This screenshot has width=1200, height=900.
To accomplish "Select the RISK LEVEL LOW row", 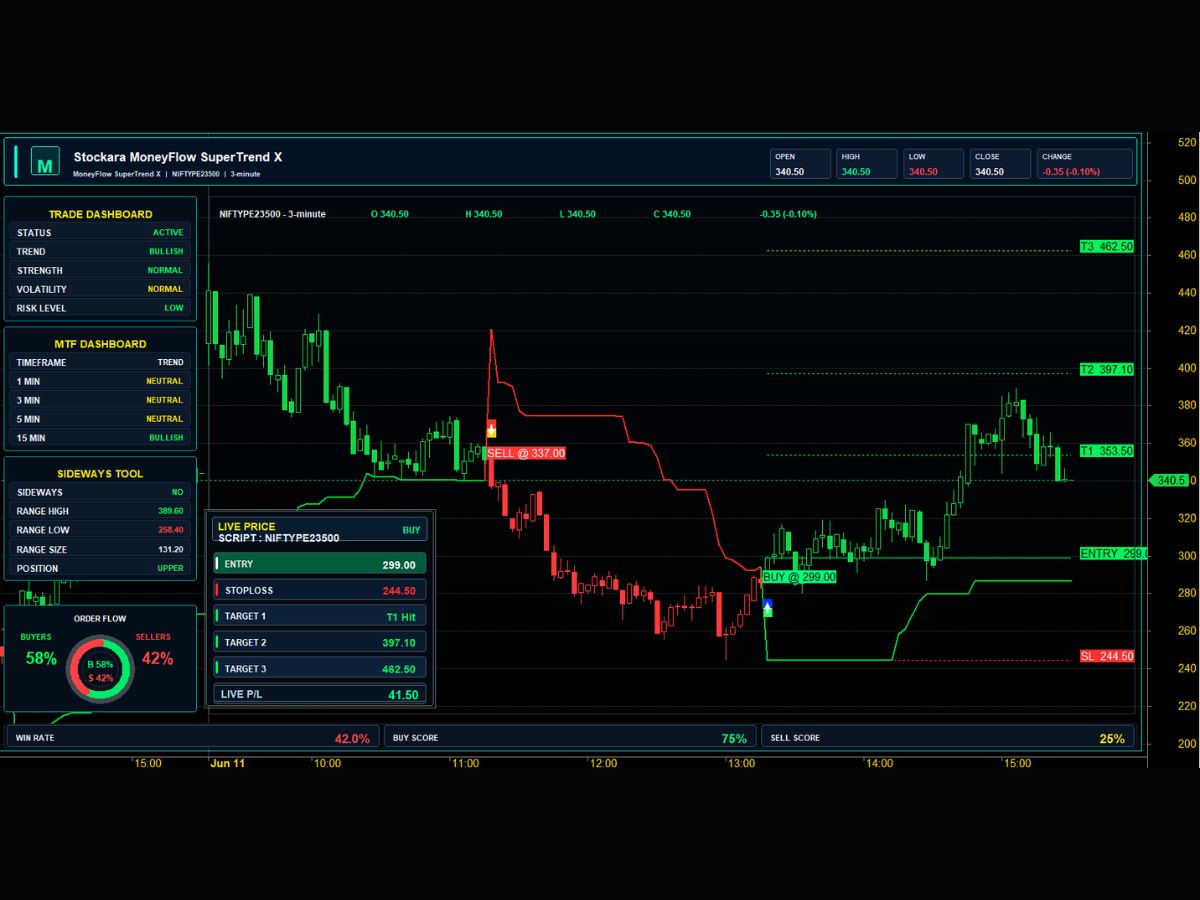I will 100,308.
